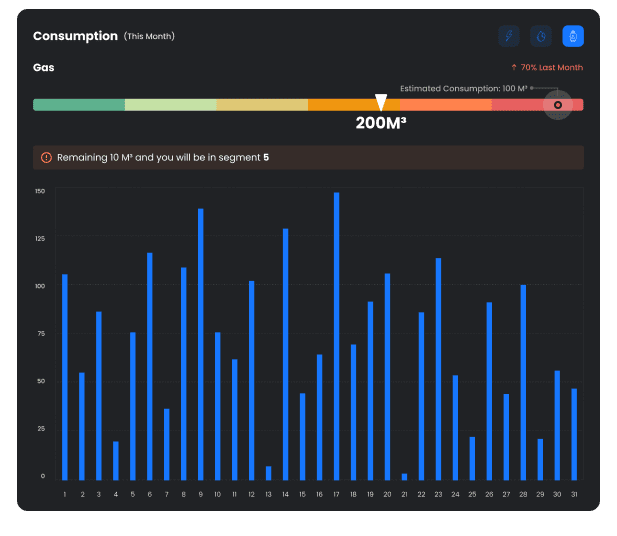The image size is (617, 536).
Task: Click the bar for day 9
Action: click(x=201, y=344)
